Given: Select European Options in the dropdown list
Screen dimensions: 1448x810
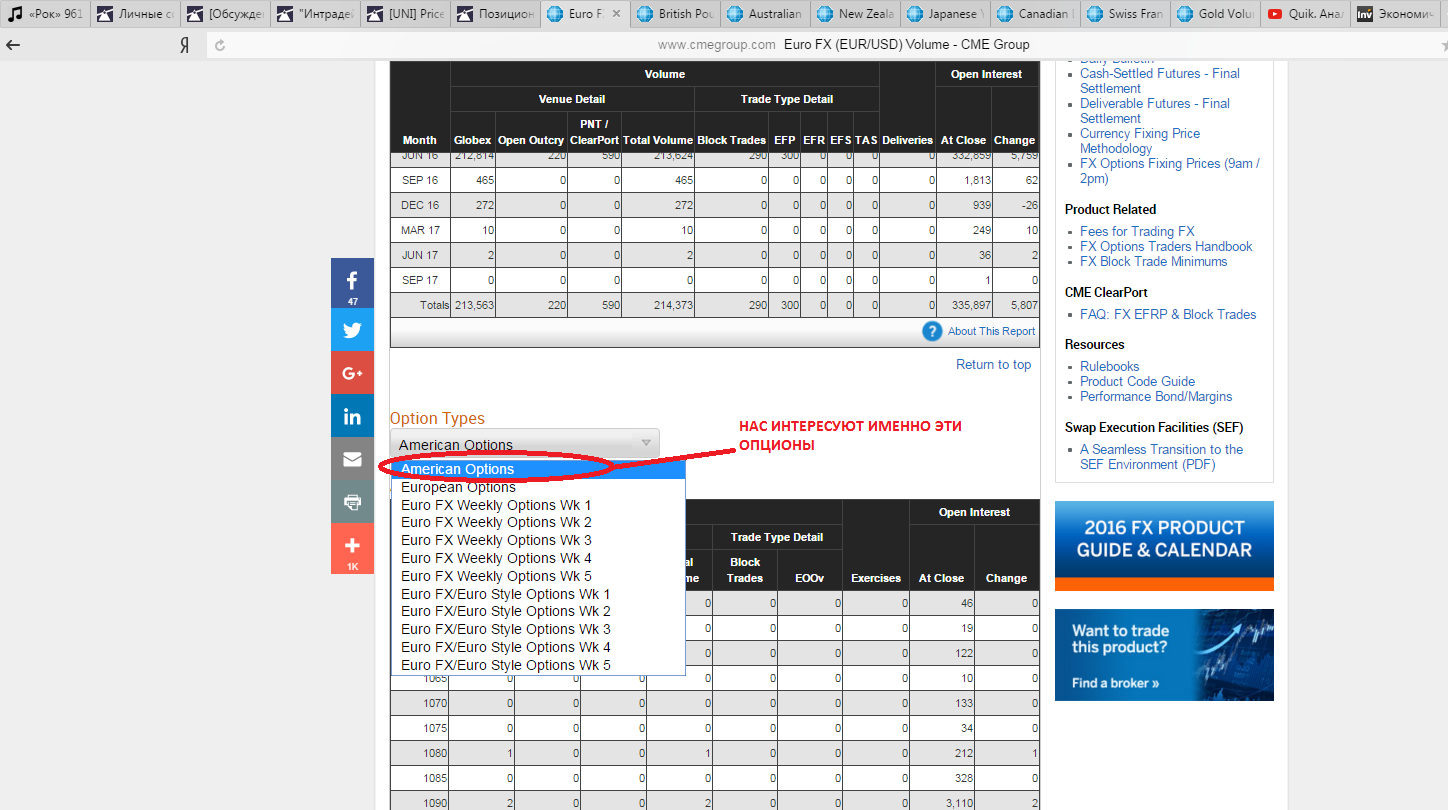Looking at the screenshot, I should [x=538, y=487].
